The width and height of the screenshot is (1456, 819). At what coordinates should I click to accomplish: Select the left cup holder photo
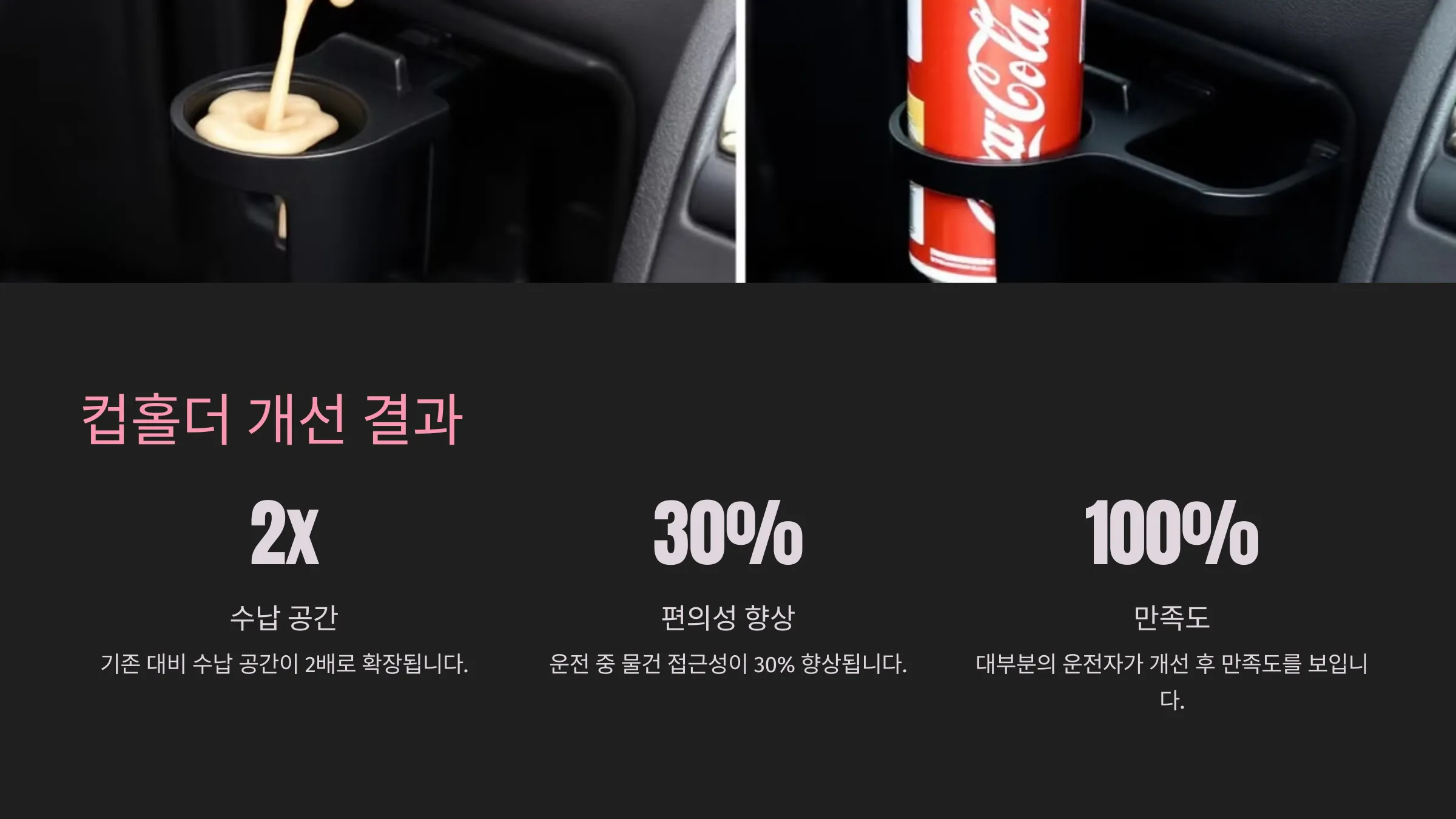368,141
